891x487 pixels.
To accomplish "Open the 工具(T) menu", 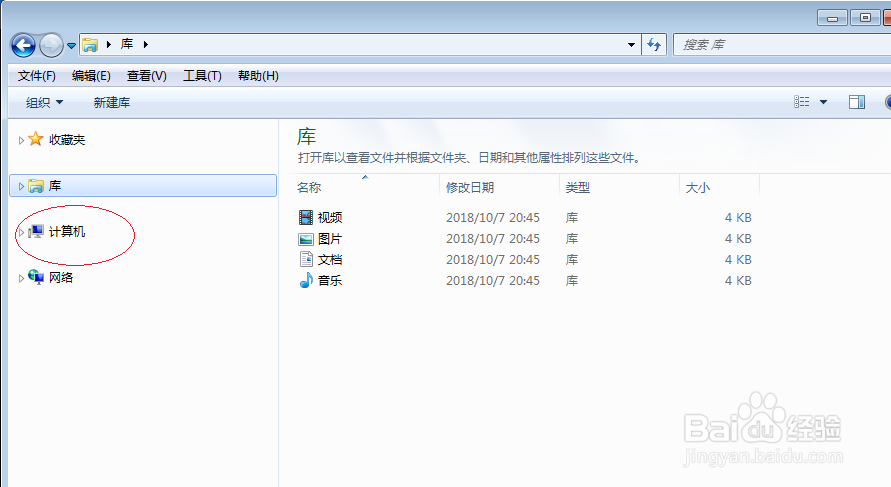I will point(202,76).
